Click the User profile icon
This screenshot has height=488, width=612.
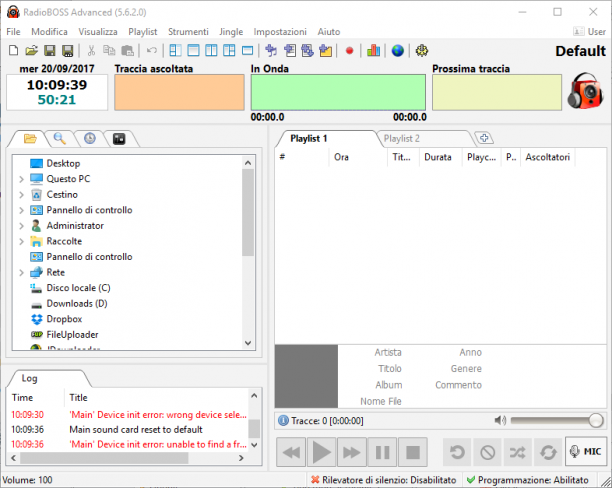pyautogui.click(x=578, y=32)
